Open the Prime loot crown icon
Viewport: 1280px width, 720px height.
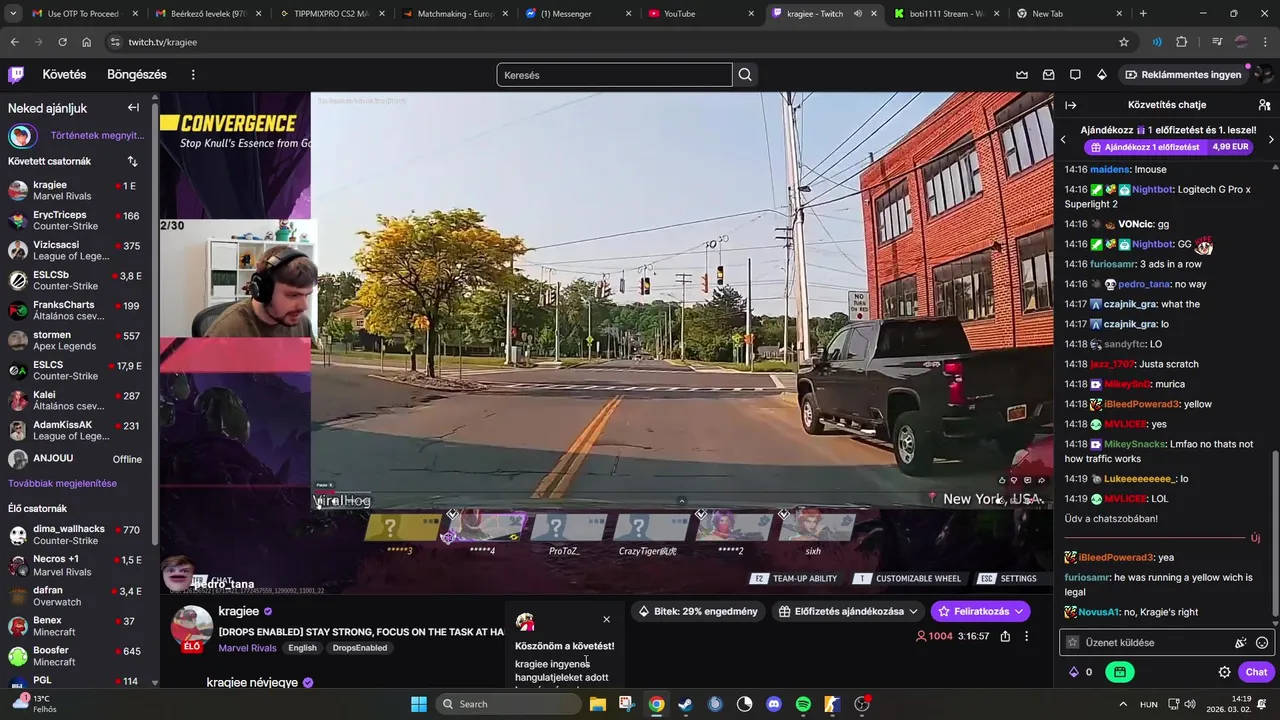pyautogui.click(x=1022, y=74)
